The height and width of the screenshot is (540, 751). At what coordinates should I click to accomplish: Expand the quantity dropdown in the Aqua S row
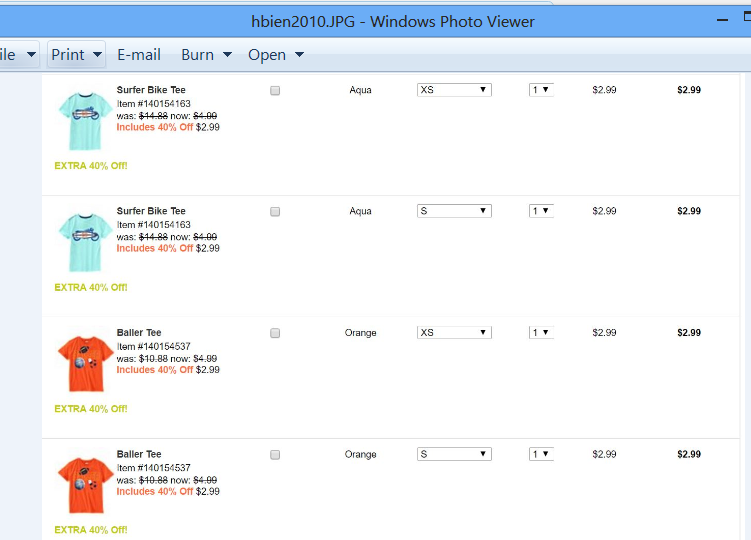[541, 211]
